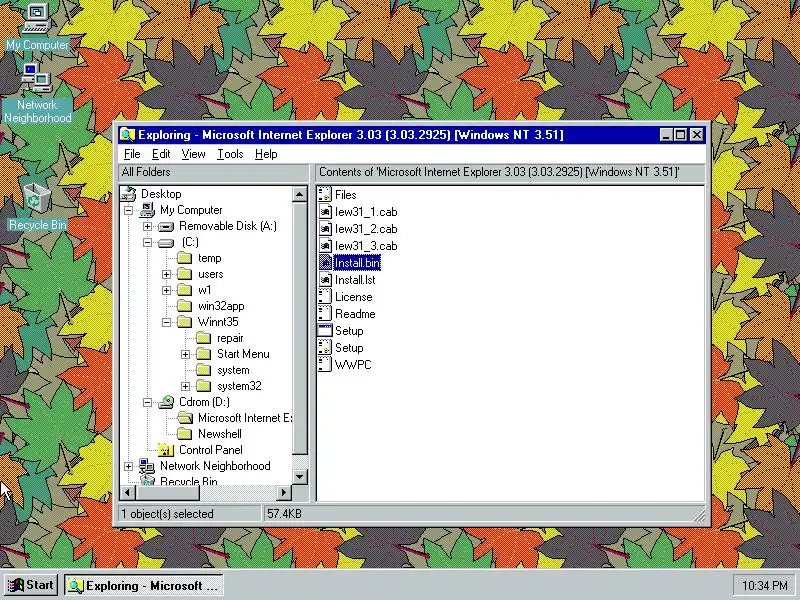
Task: Collapse the My Computer tree node
Action: point(129,210)
